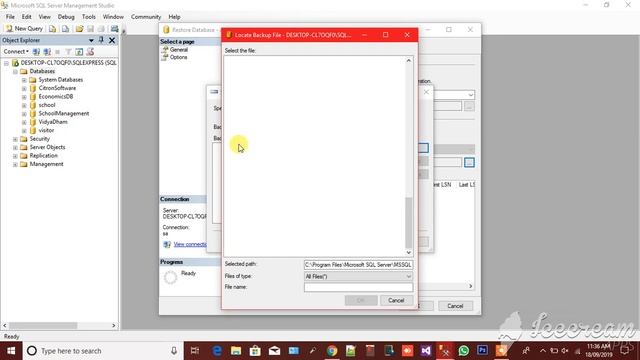Screen dimensions: 640x360
Task: Click the Disconnect icon in Object Explorer
Action: point(47,51)
